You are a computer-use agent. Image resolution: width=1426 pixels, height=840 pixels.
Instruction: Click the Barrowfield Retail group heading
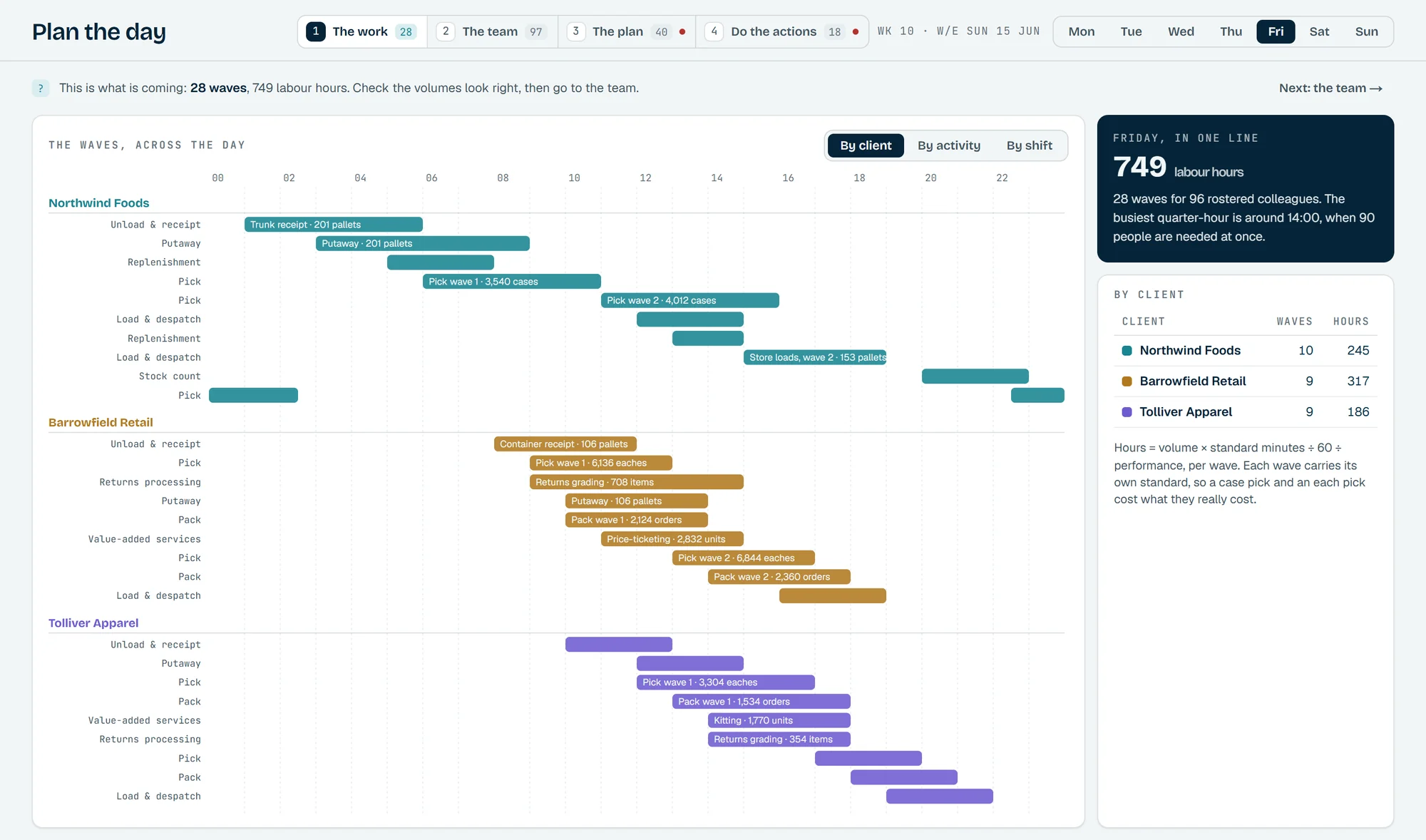click(x=101, y=423)
